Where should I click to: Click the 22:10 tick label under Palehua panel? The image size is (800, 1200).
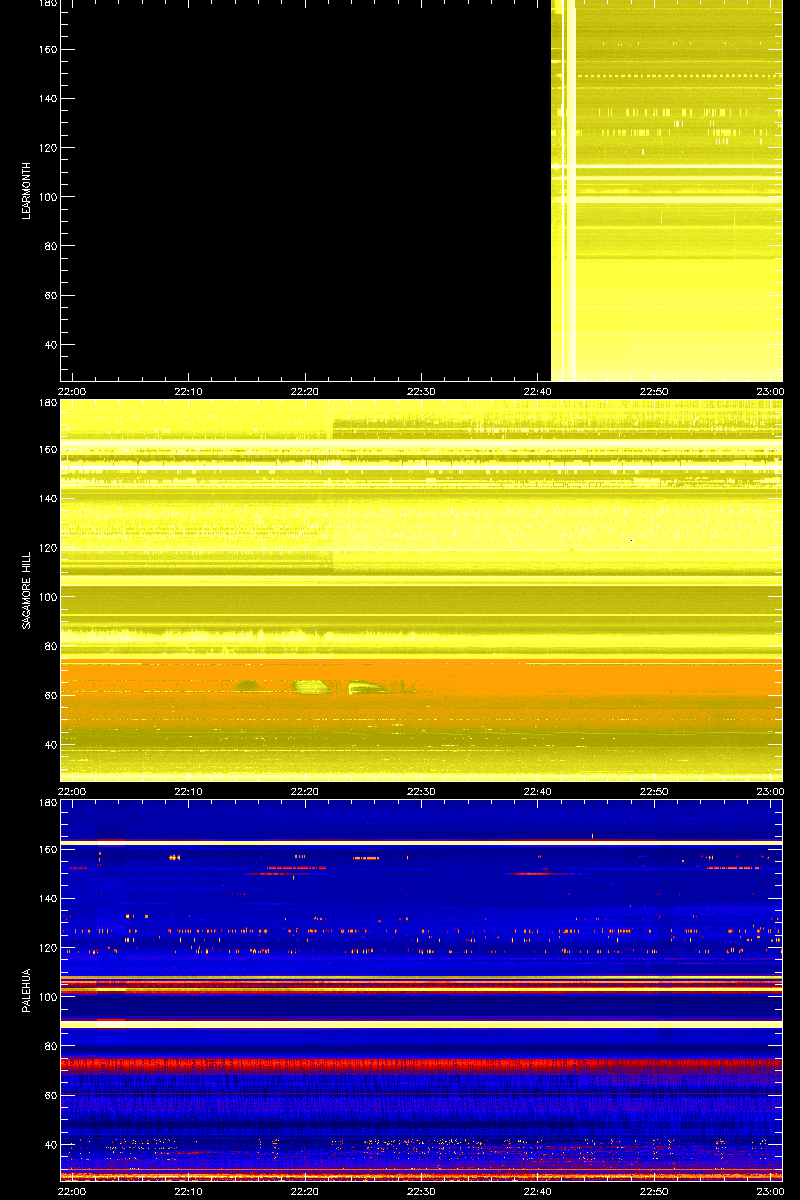click(x=189, y=1191)
